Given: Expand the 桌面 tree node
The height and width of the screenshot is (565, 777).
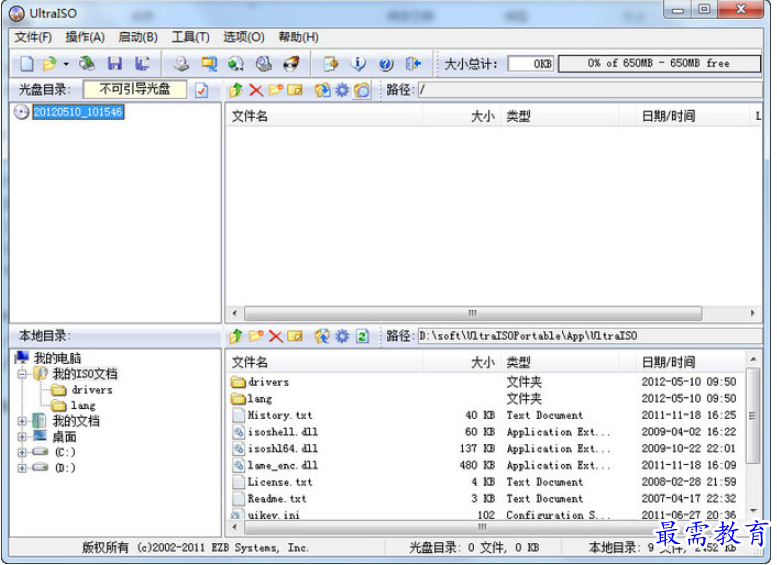Looking at the screenshot, I should click(x=22, y=437).
